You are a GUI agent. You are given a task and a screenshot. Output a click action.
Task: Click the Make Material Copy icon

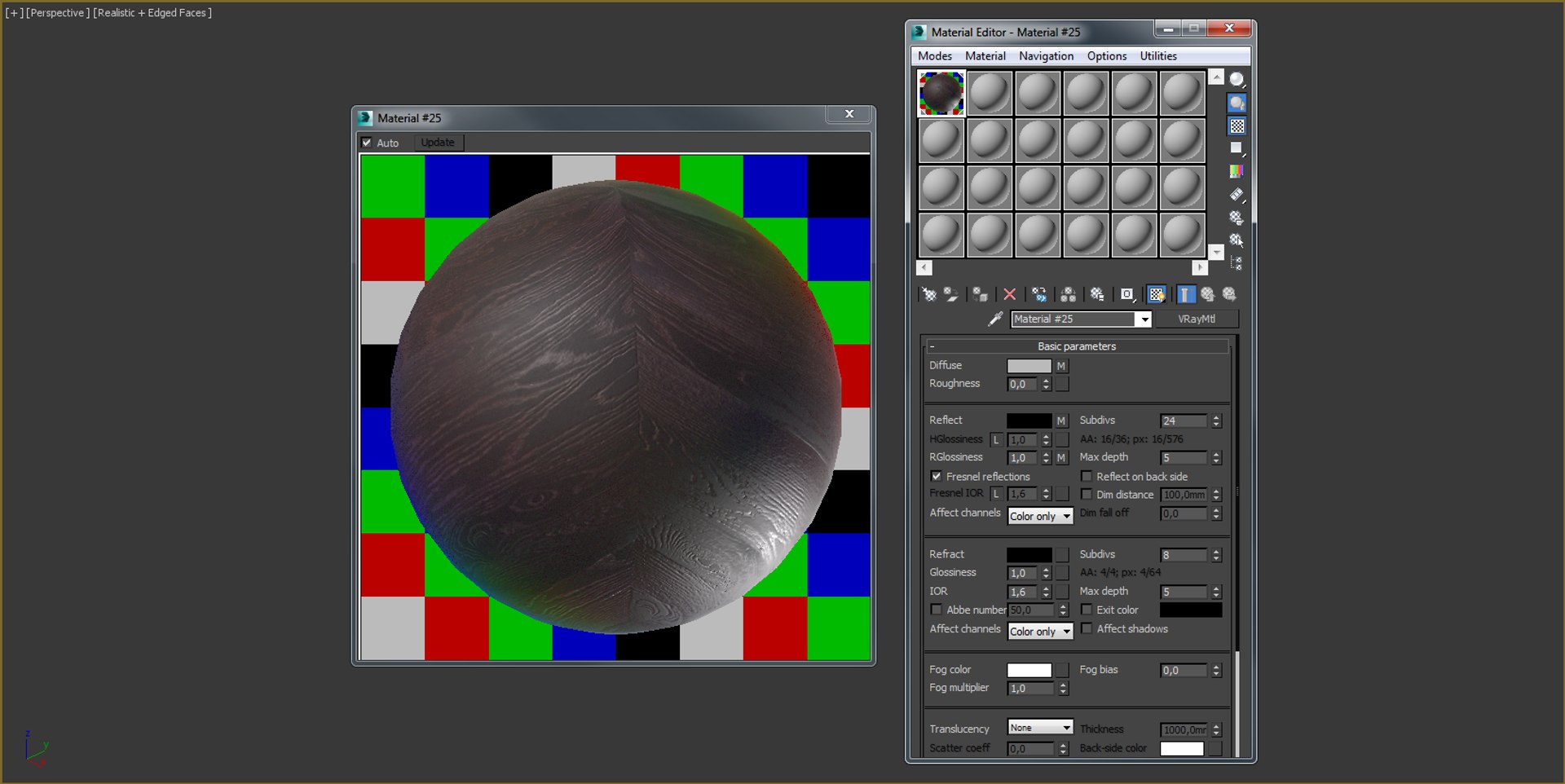1038,295
